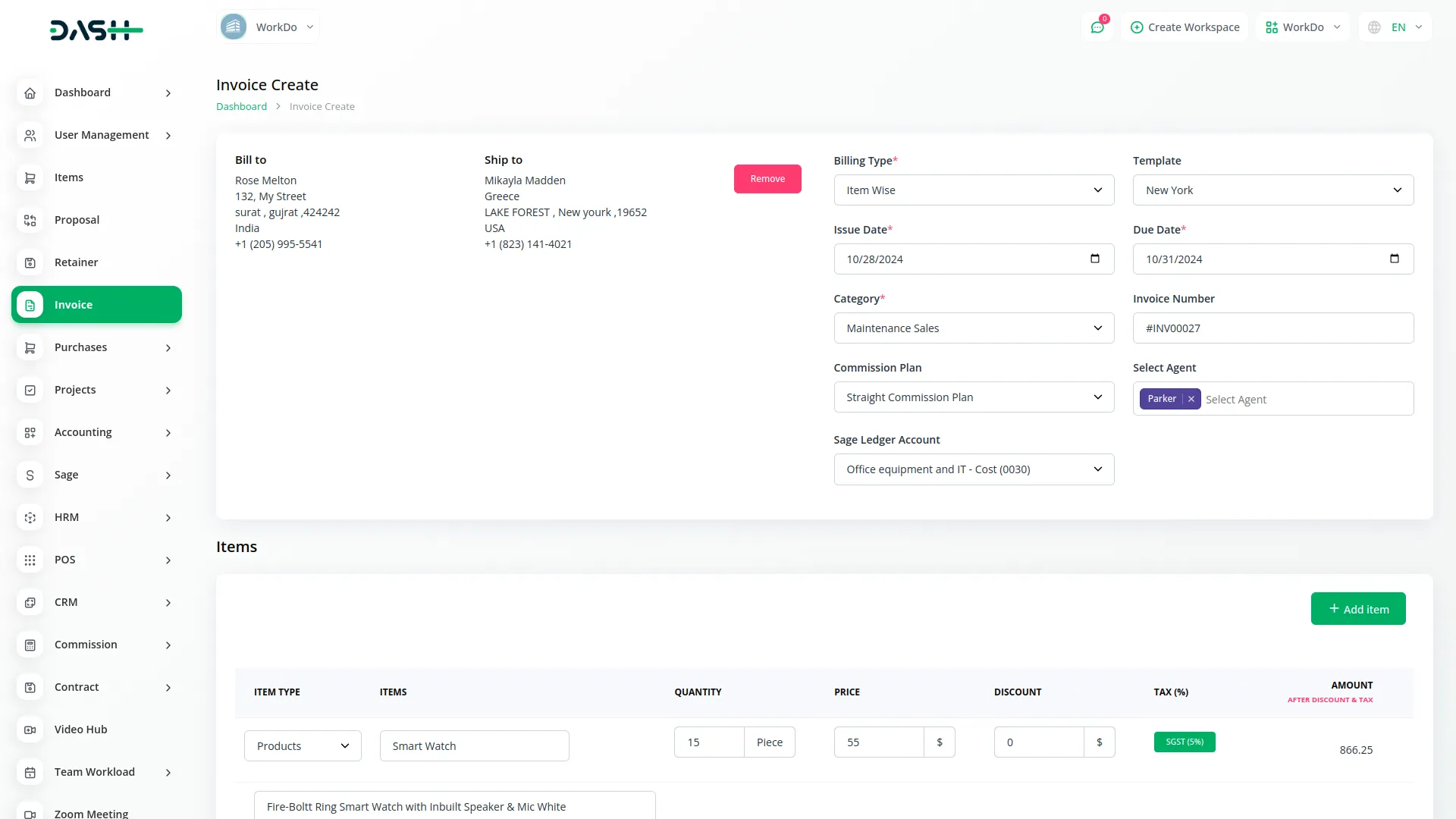Change the Template from New York

click(x=1272, y=190)
